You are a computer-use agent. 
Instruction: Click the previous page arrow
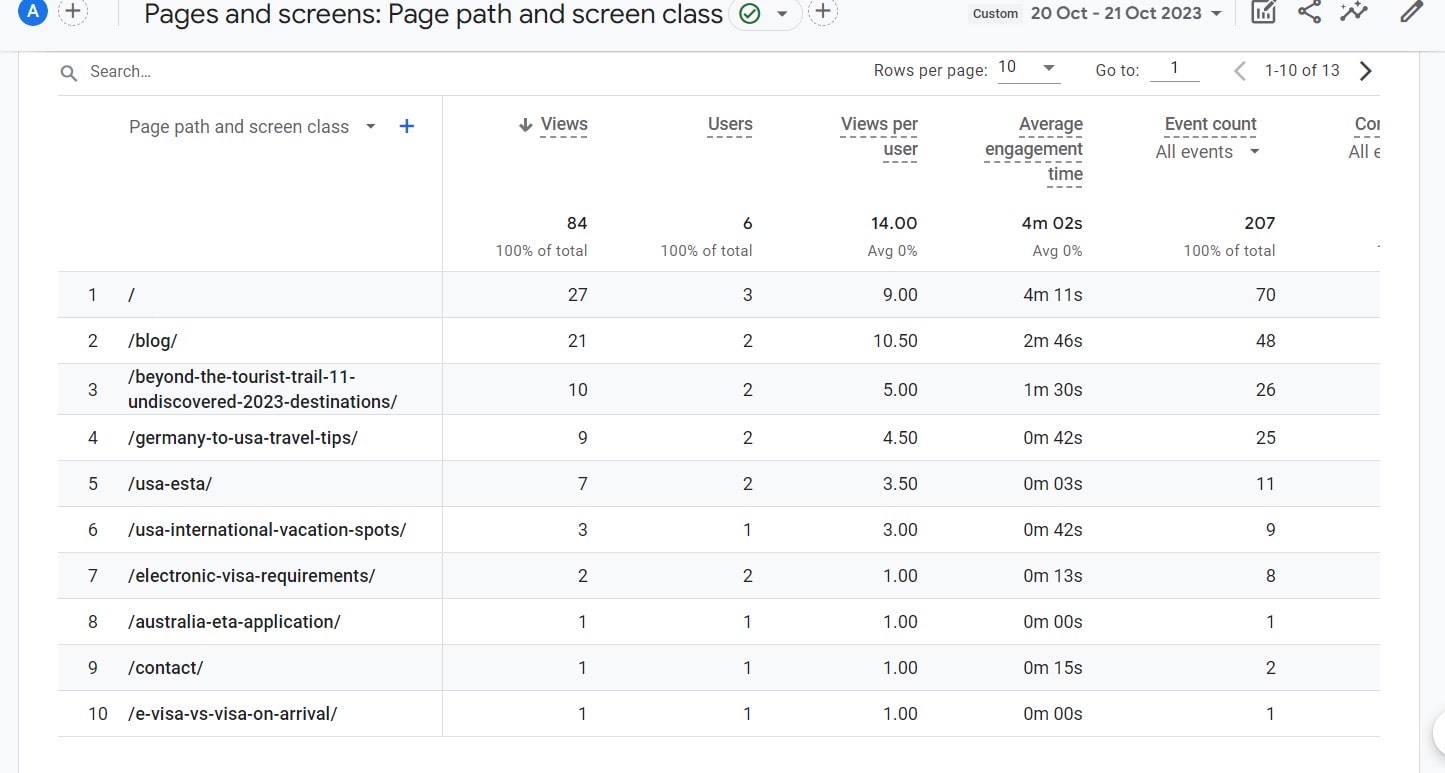pos(1239,71)
